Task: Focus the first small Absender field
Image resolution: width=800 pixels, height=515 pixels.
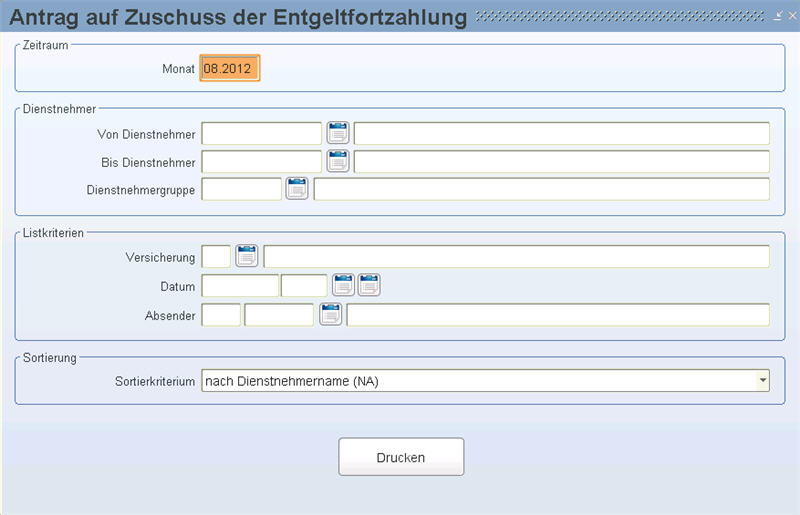Action: tap(221, 315)
